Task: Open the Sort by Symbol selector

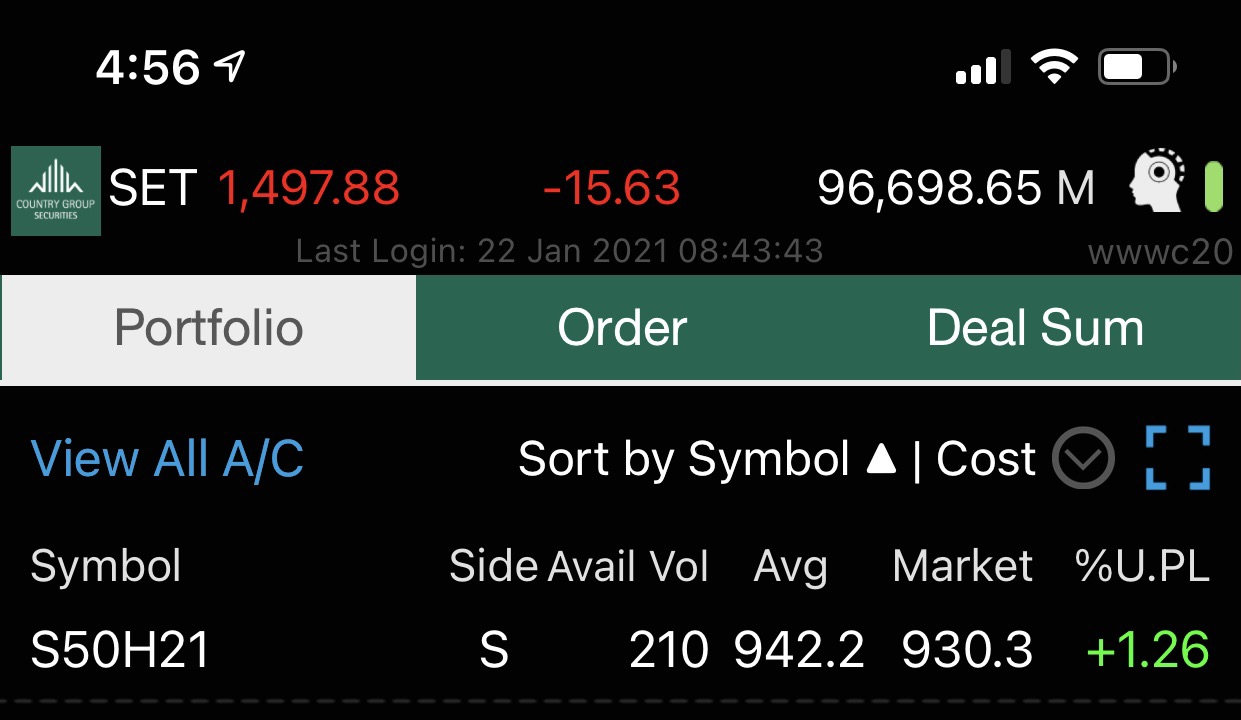Action: click(x=683, y=459)
